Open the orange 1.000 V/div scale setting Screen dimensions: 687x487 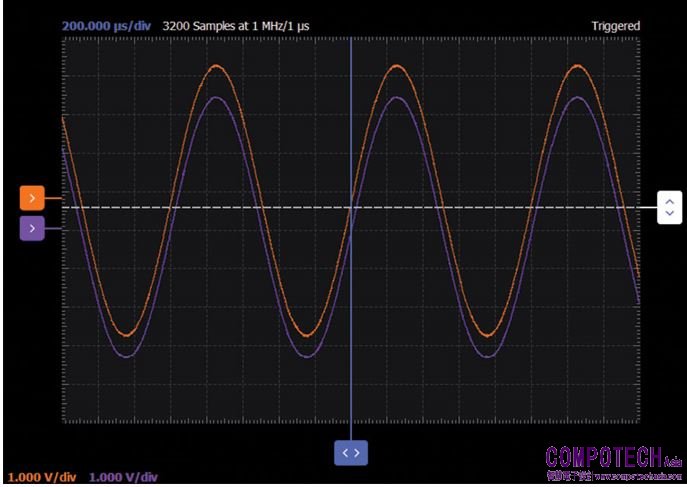click(x=42, y=478)
